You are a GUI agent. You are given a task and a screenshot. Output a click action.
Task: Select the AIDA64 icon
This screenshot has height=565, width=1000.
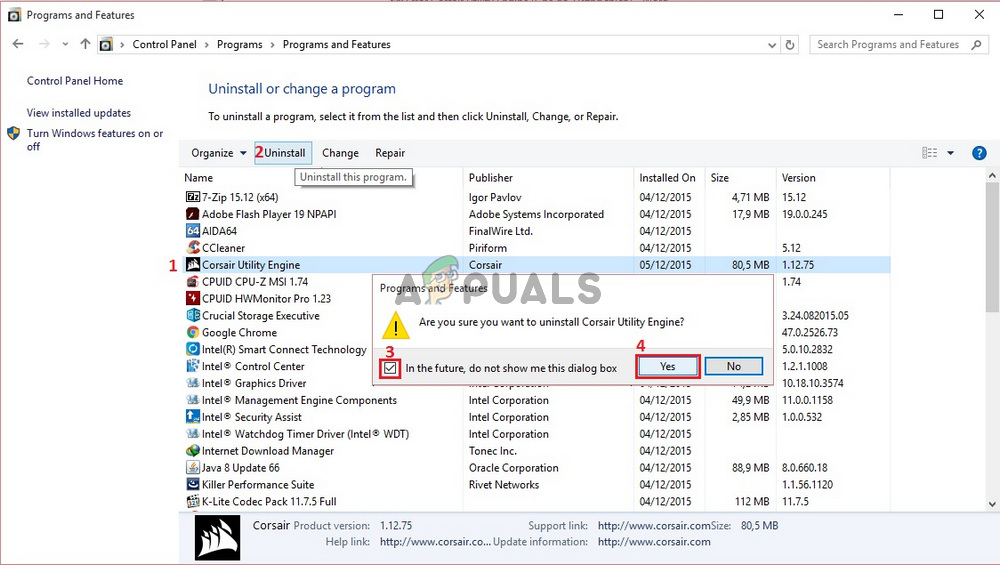[193, 230]
